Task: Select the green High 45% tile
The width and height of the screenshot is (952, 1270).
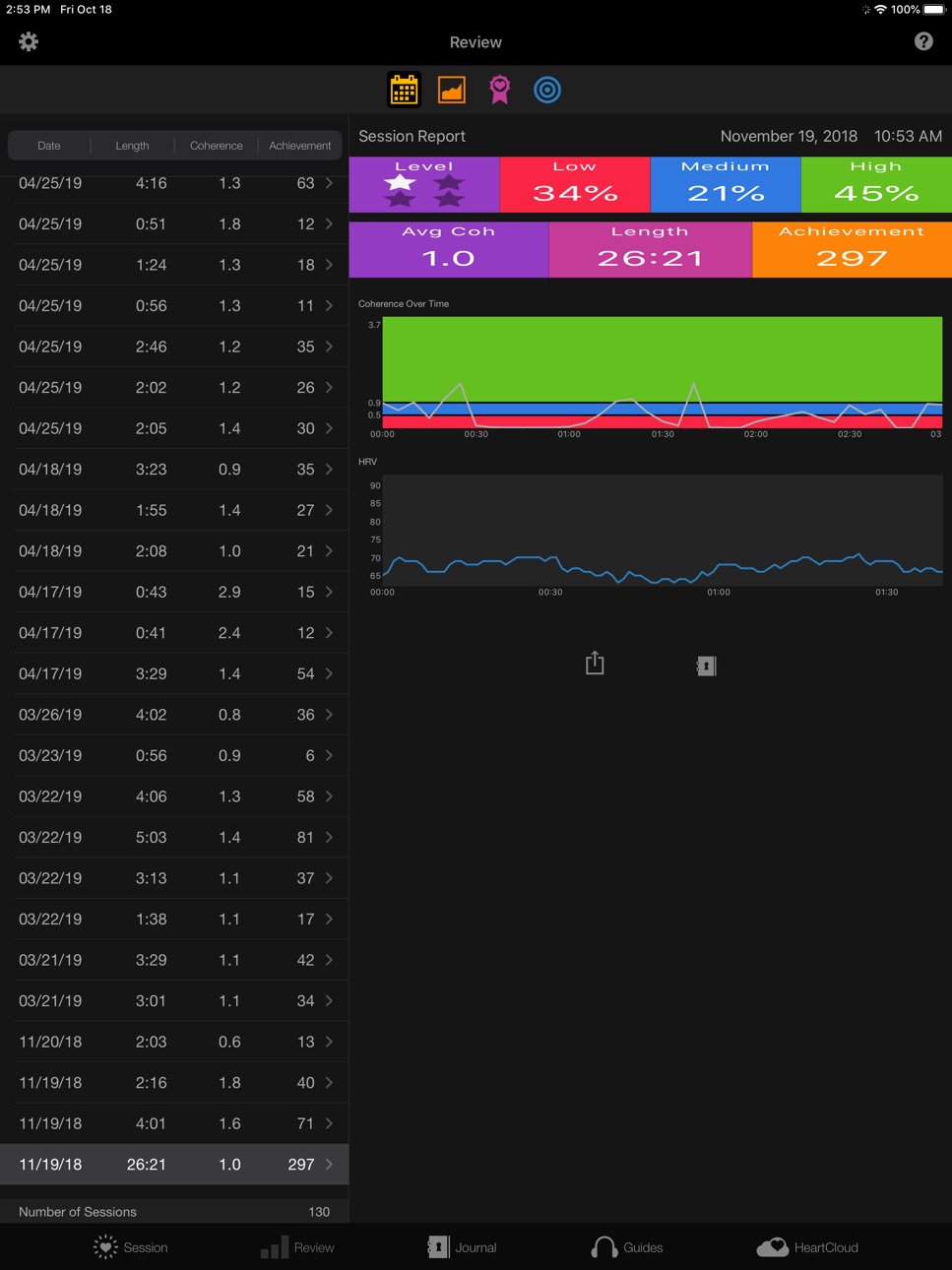Action: click(x=876, y=185)
